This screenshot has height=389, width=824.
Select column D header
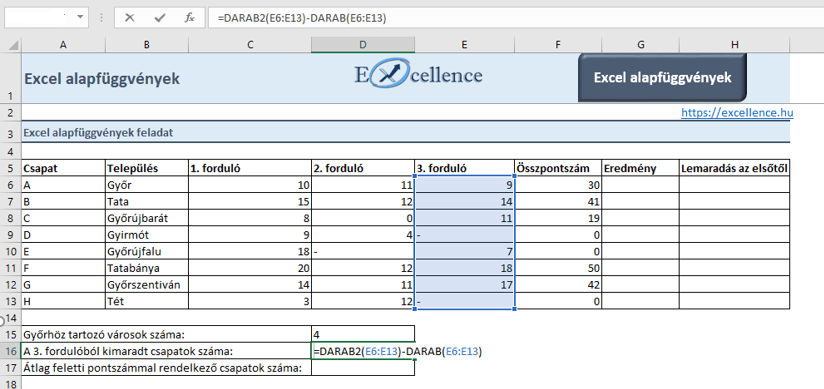coord(363,45)
